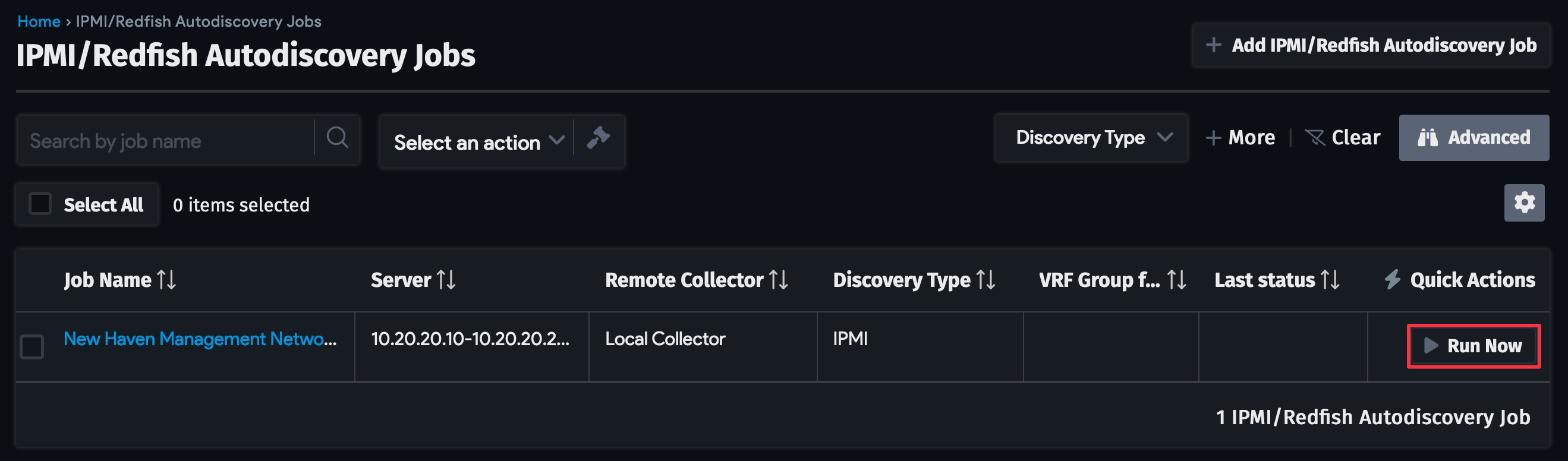
Task: Check the New Haven job row checkbox
Action: 32,346
